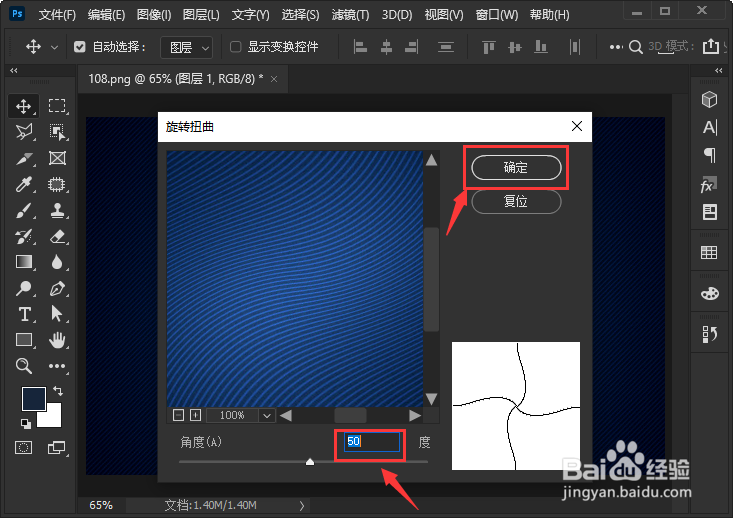The image size is (733, 518).
Task: Open the preview zoom percentage dropdown
Action: 266,416
